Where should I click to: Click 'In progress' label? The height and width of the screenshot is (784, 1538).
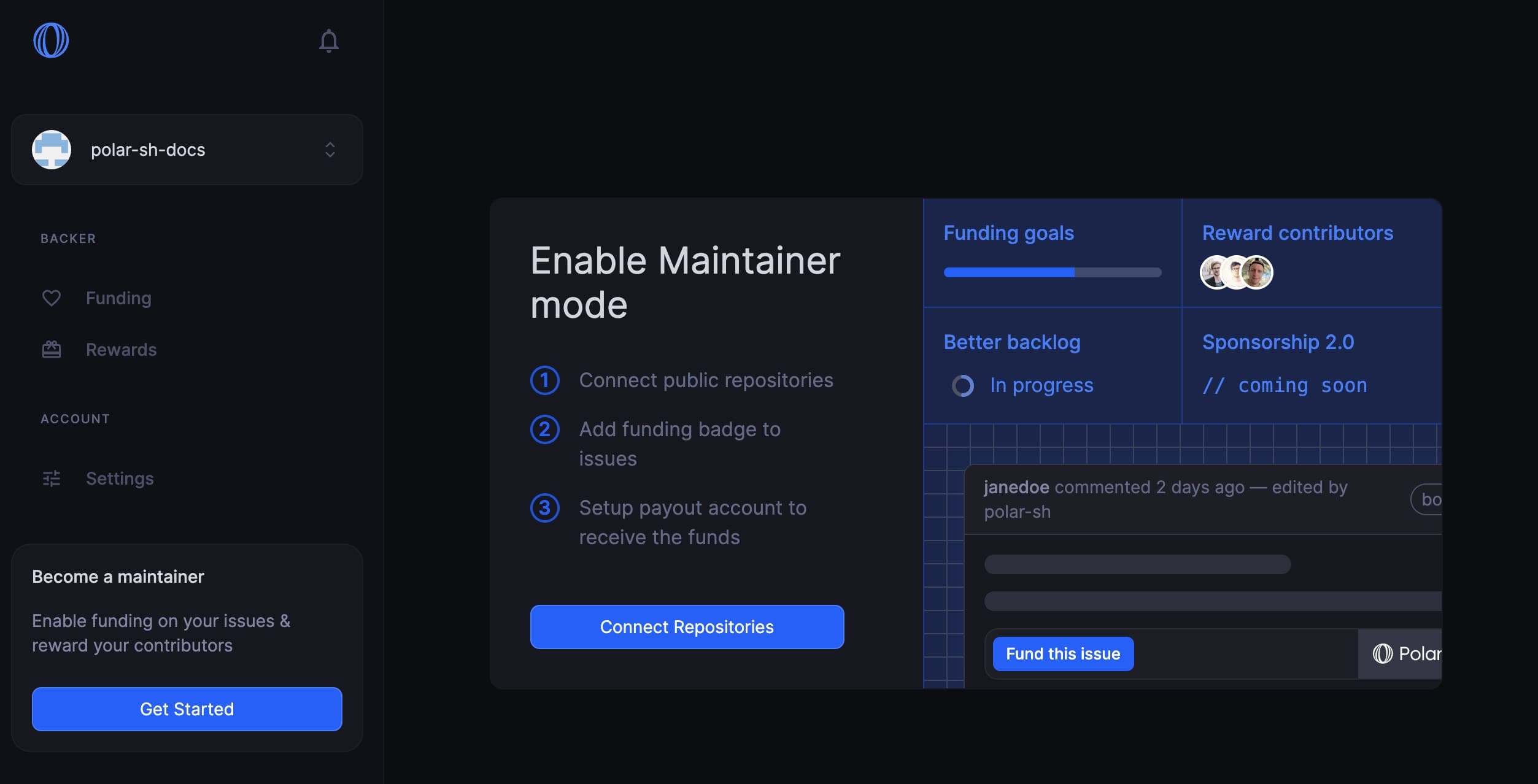pyautogui.click(x=1042, y=386)
